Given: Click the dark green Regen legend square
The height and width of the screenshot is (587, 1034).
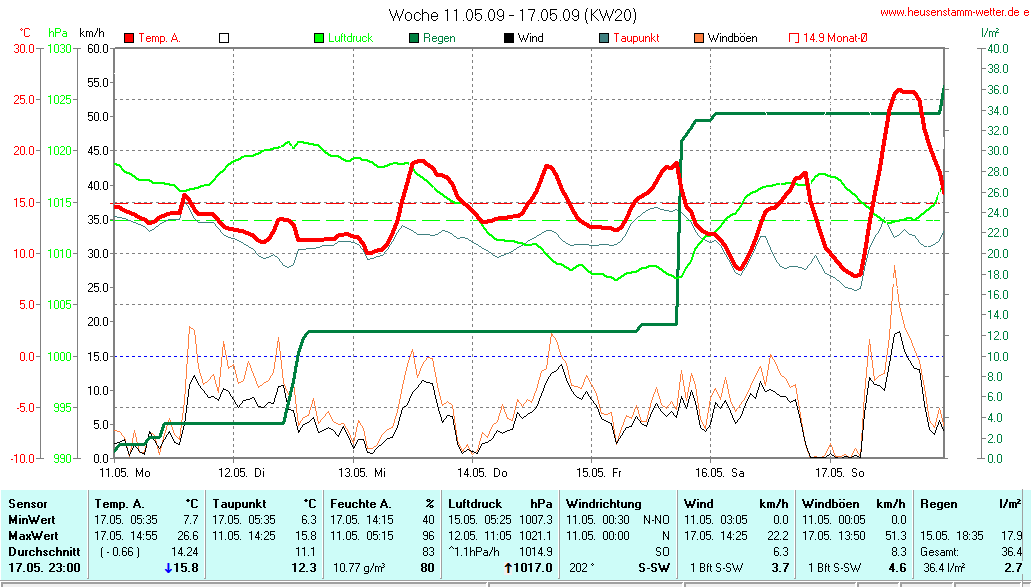Looking at the screenshot, I should coord(414,38).
